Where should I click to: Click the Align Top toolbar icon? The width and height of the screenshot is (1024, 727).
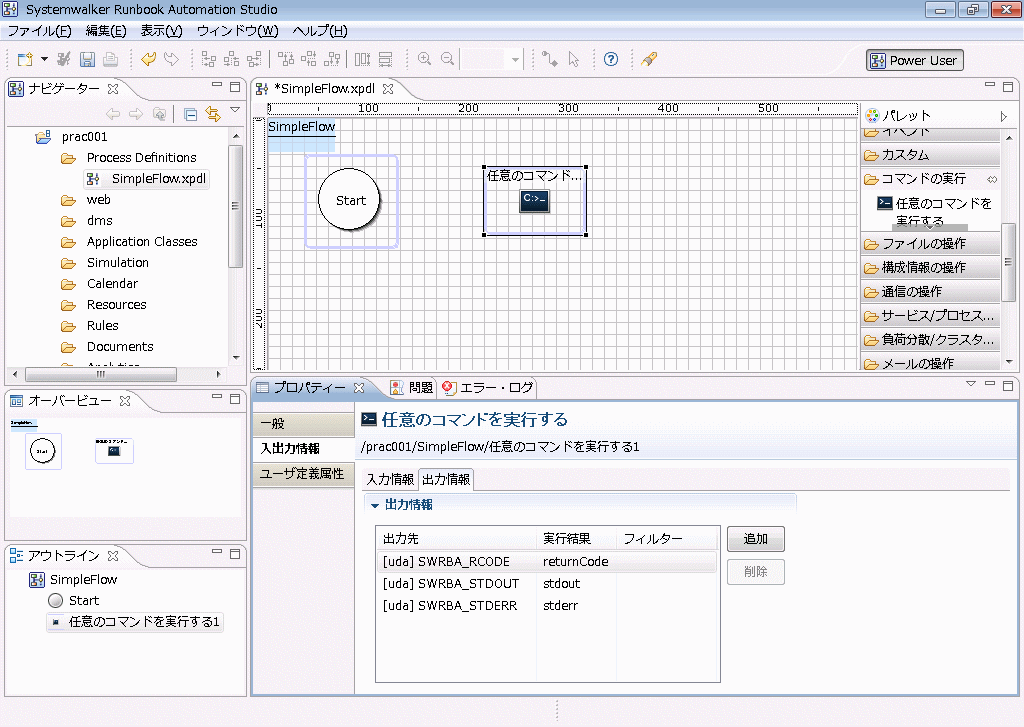285,59
